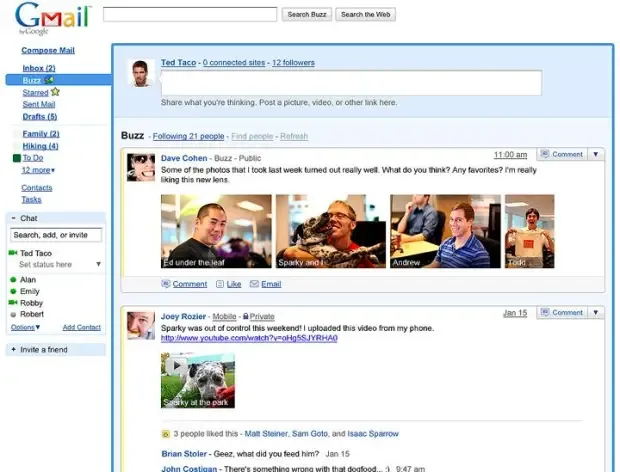Image resolution: width=620 pixels, height=472 pixels.
Task: Open the 'Sparky and I' photo
Action: pyautogui.click(x=331, y=231)
